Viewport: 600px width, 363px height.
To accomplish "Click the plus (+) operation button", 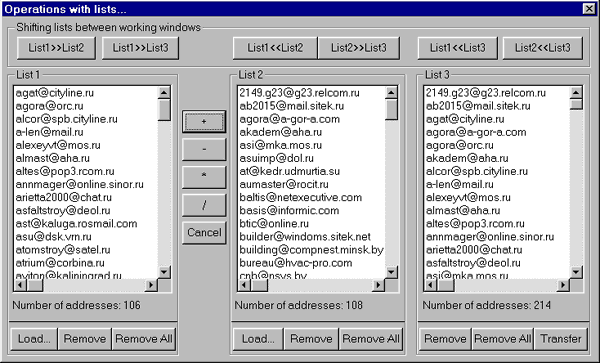I will pos(204,122).
